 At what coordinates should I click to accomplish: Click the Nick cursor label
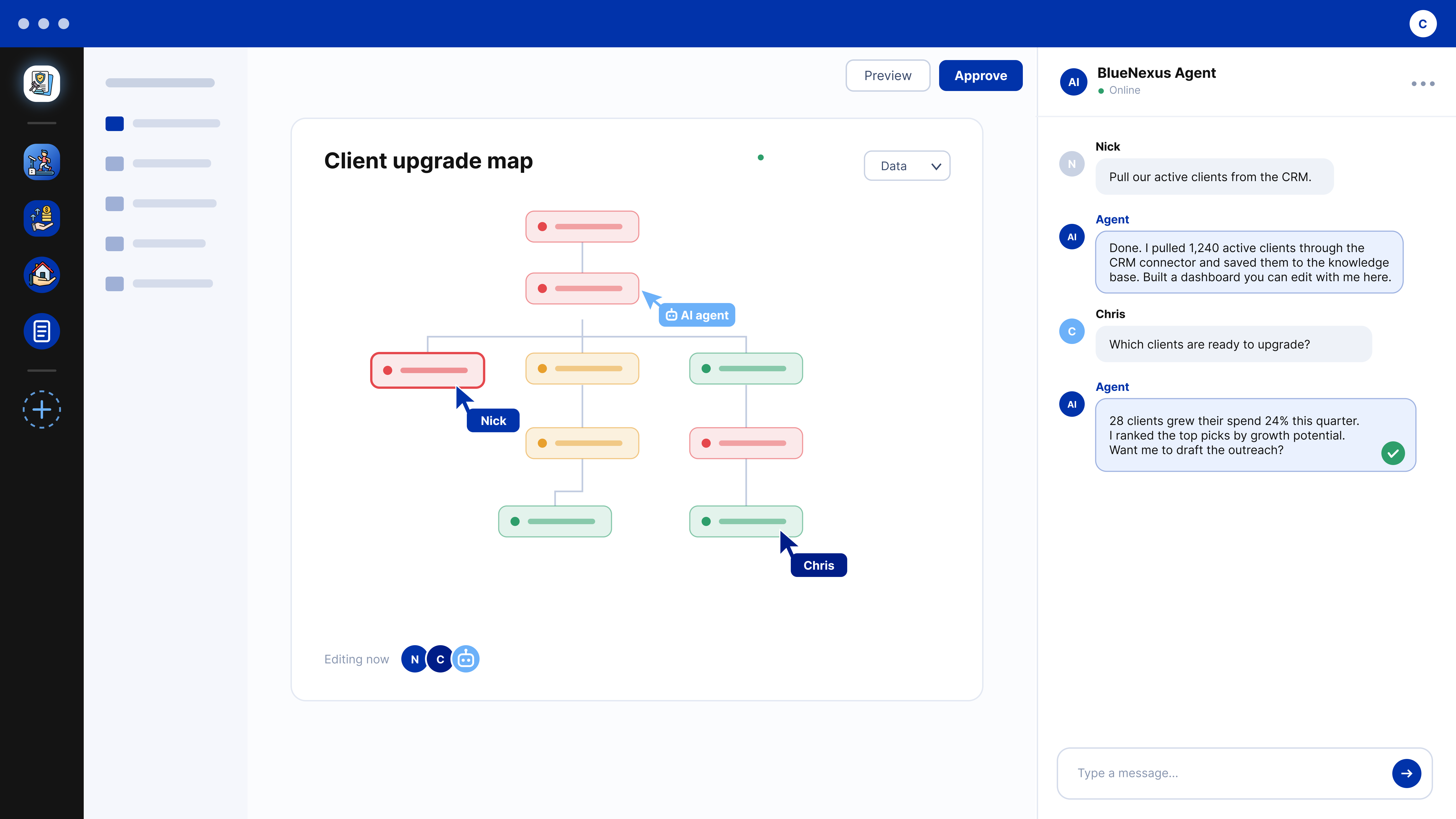[493, 420]
